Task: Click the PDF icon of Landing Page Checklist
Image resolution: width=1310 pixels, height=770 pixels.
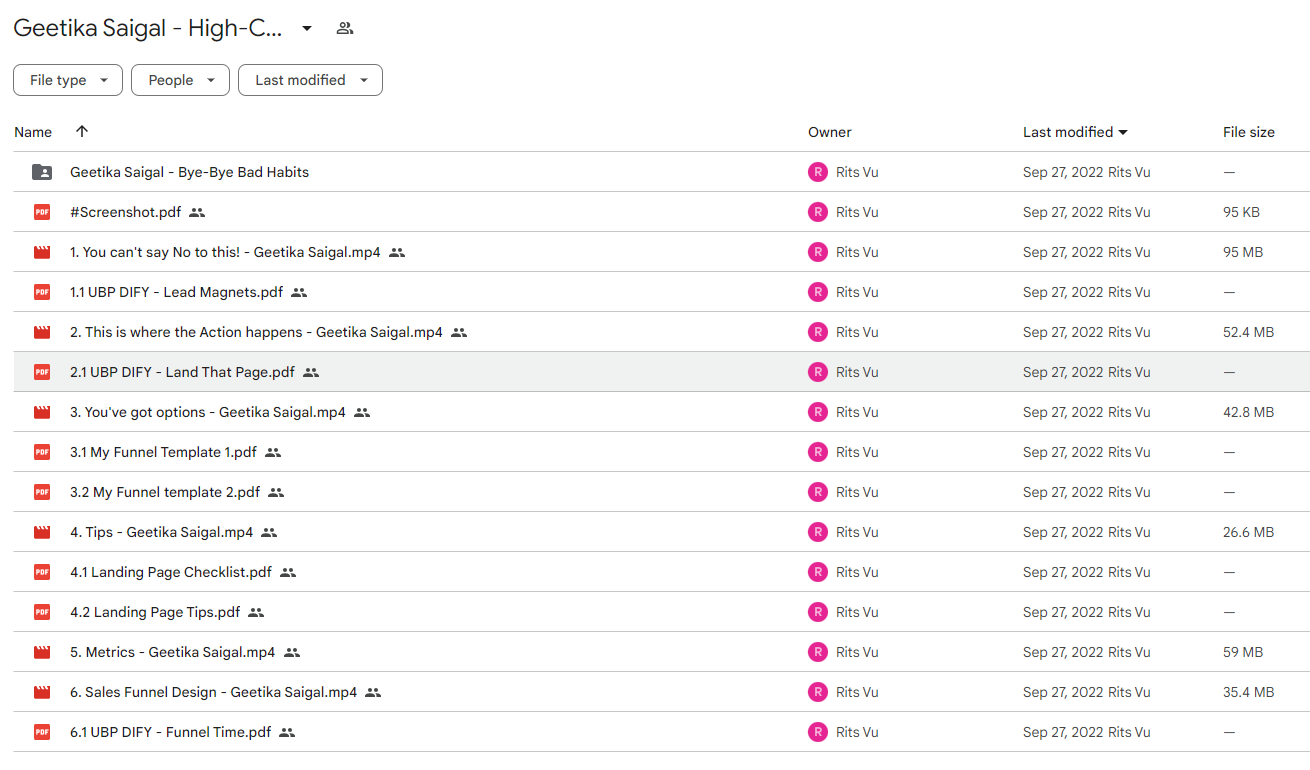Action: pyautogui.click(x=42, y=572)
